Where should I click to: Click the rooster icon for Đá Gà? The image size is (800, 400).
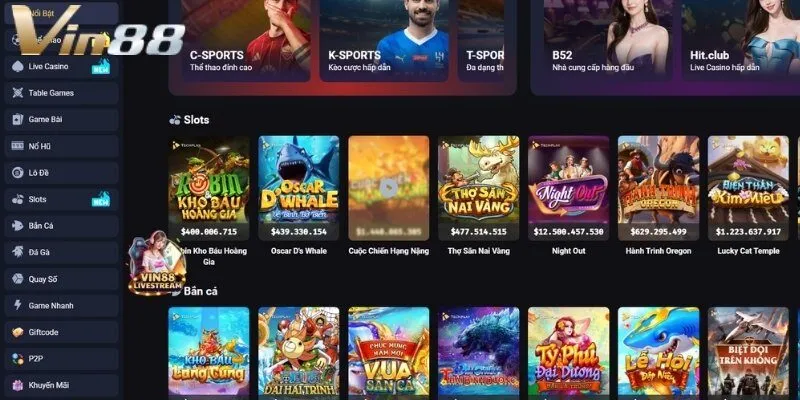pyautogui.click(x=17, y=252)
